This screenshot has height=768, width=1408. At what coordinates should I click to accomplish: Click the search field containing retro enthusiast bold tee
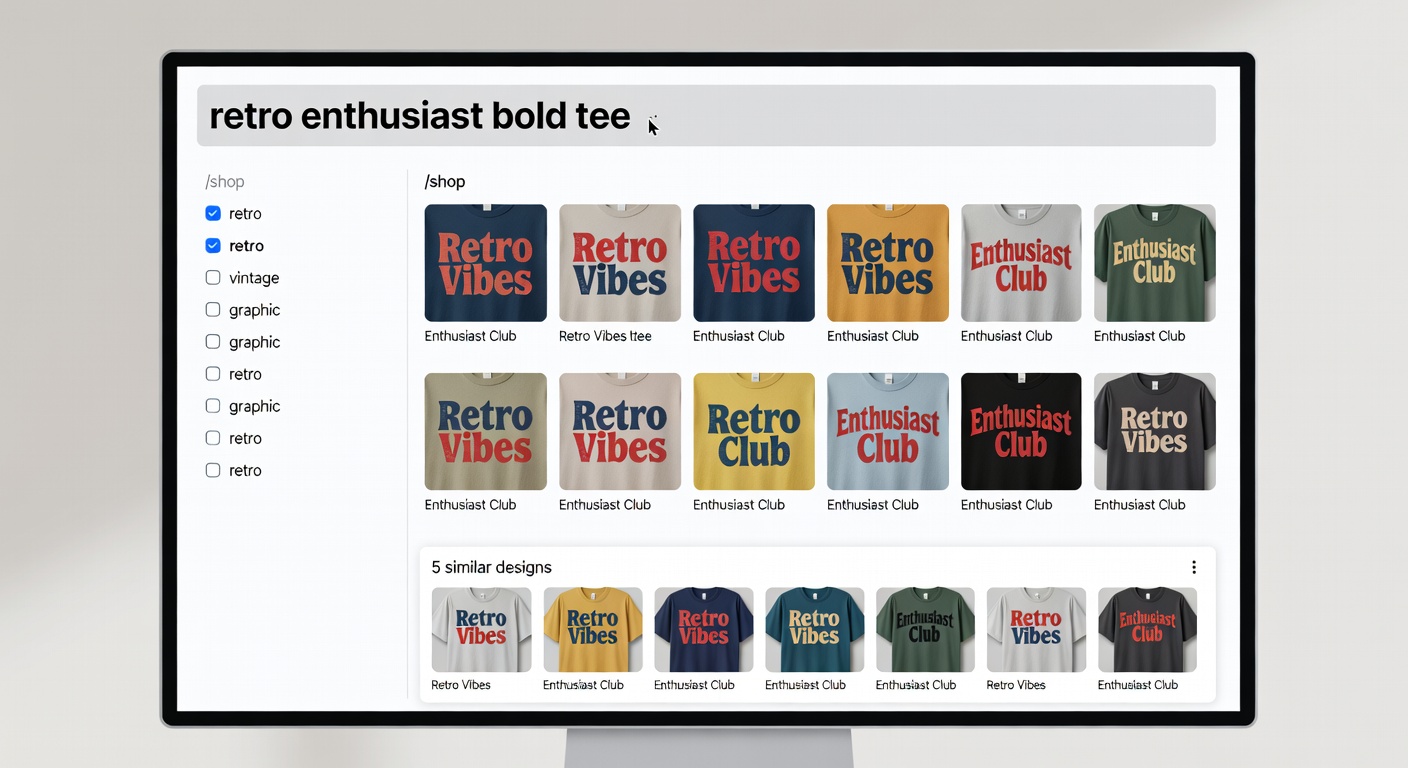click(x=706, y=116)
